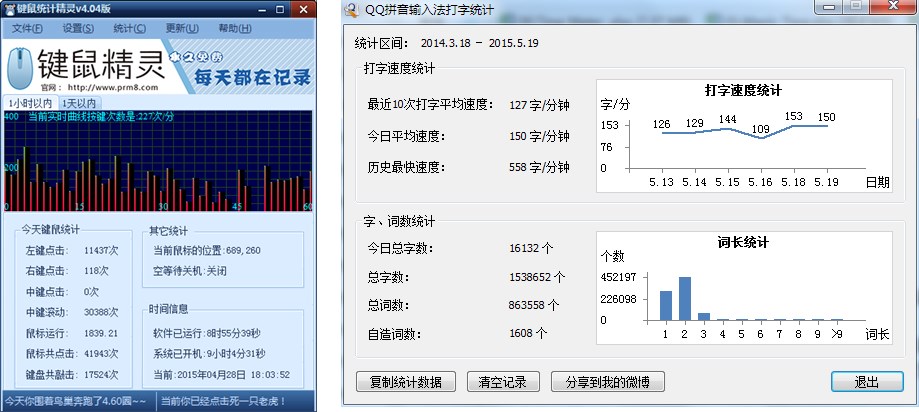919x412 pixels.
Task: Click the 中键滚动 30388次 value
Action: [101, 312]
